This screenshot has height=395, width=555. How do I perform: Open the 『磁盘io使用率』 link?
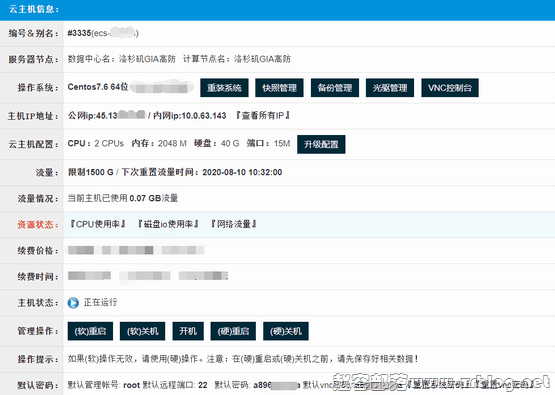pos(168,224)
